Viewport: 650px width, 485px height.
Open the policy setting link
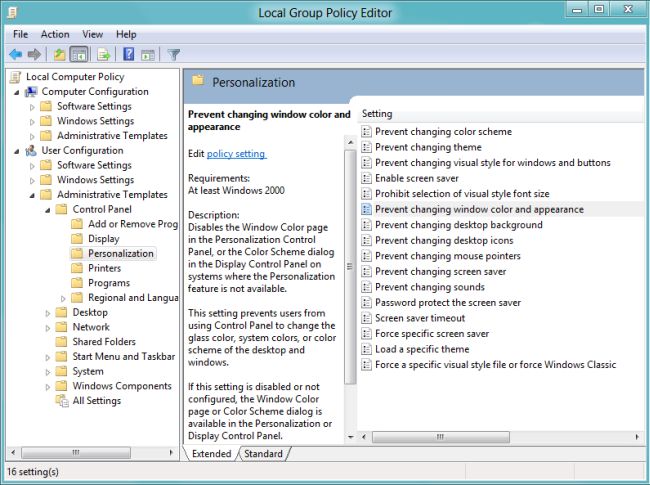click(236, 154)
